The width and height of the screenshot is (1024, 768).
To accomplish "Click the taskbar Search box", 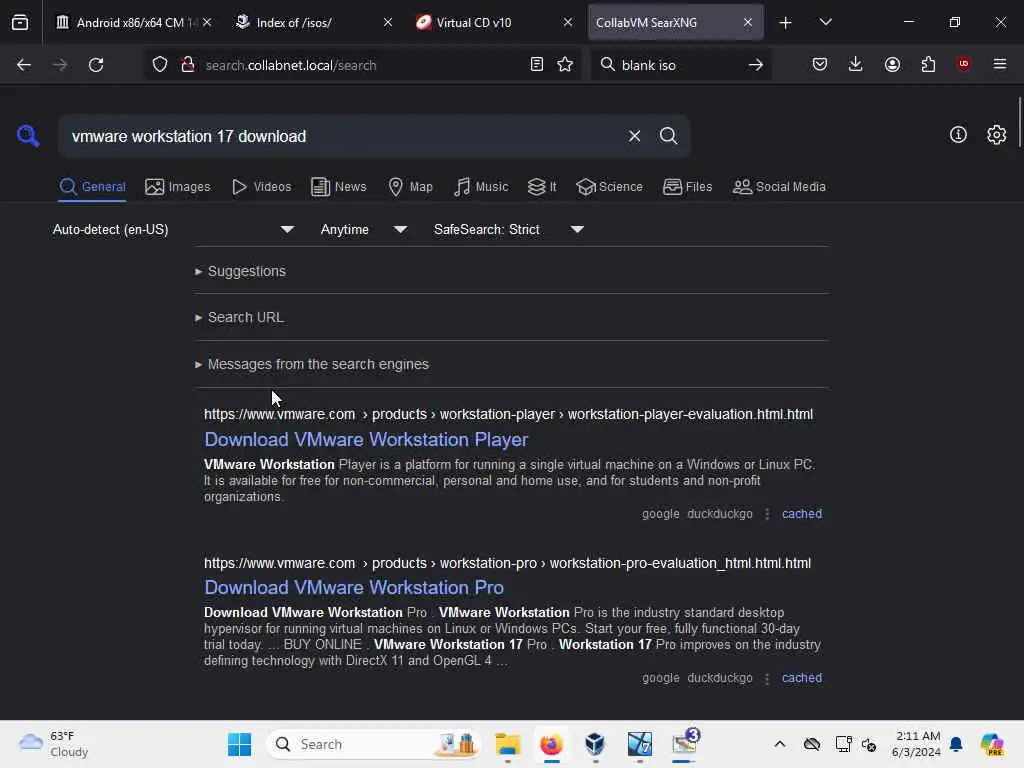I will 374,744.
